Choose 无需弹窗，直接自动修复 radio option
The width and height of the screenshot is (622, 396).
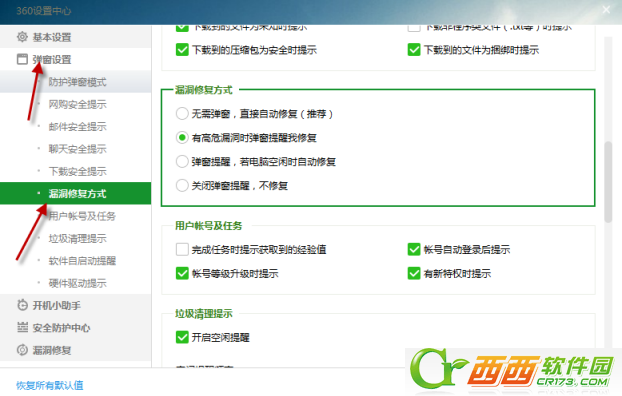tap(182, 114)
